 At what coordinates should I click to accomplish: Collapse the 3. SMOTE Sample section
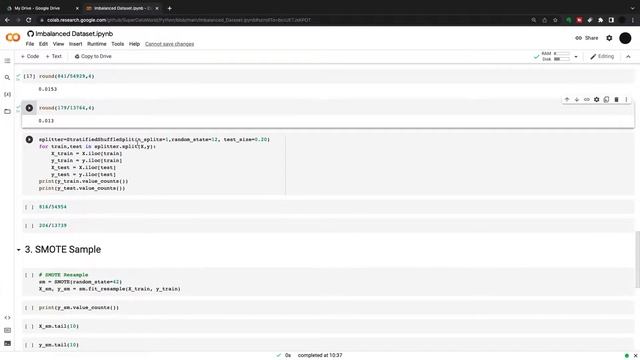pyautogui.click(x=18, y=250)
